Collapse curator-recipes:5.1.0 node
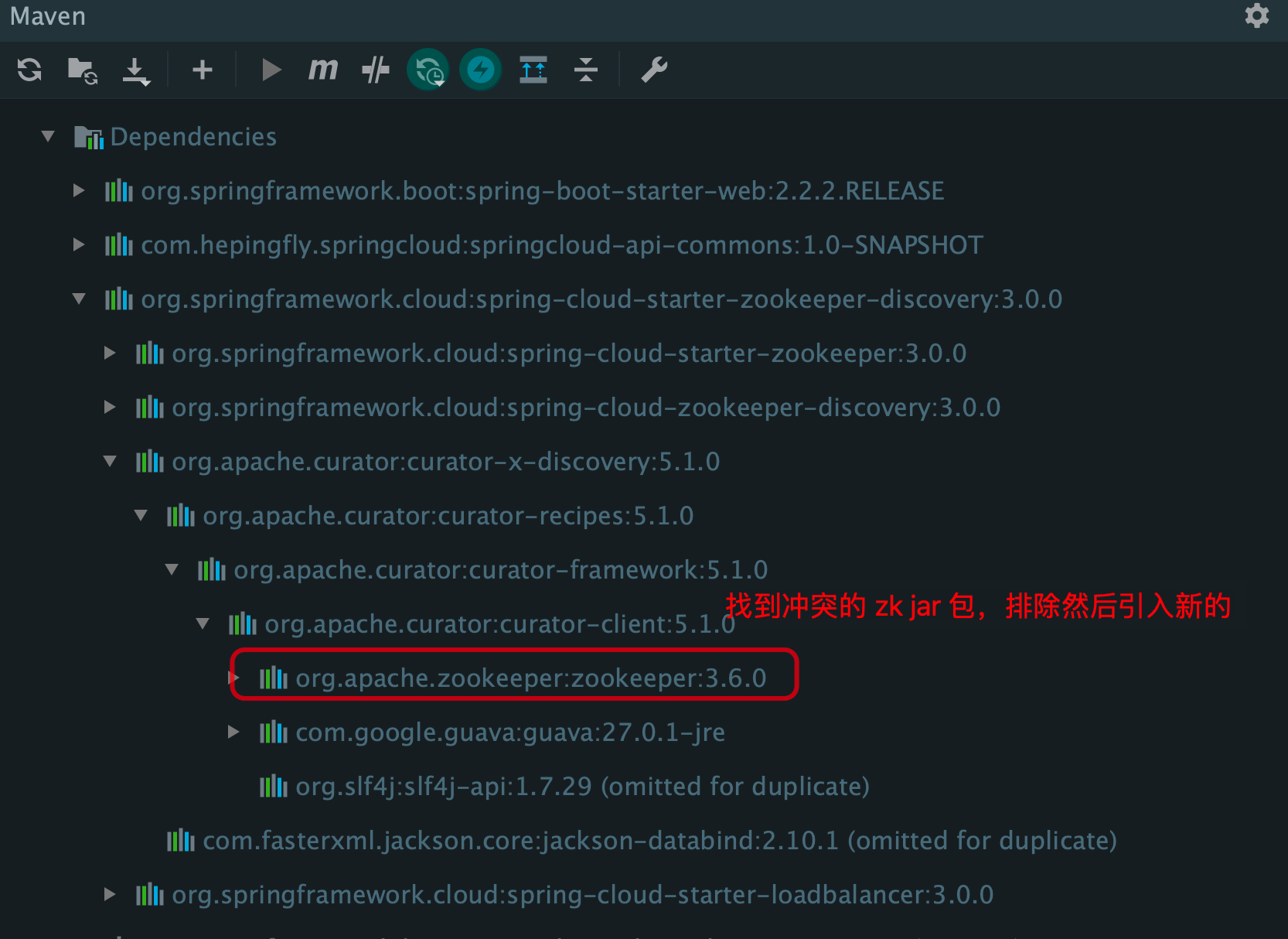This screenshot has width=1288, height=939. 141,515
